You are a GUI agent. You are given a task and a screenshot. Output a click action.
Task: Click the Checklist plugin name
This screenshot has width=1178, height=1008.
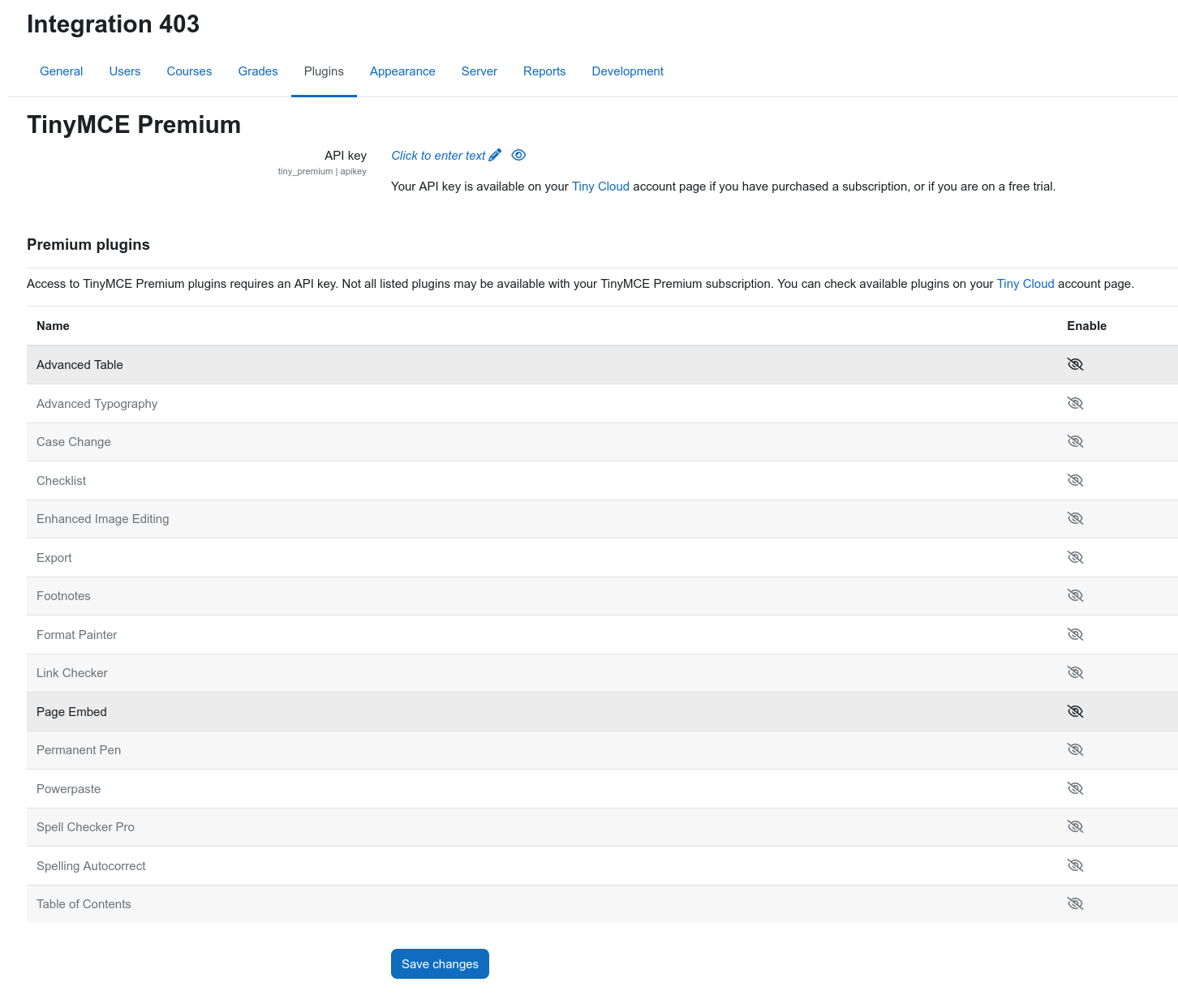point(61,481)
